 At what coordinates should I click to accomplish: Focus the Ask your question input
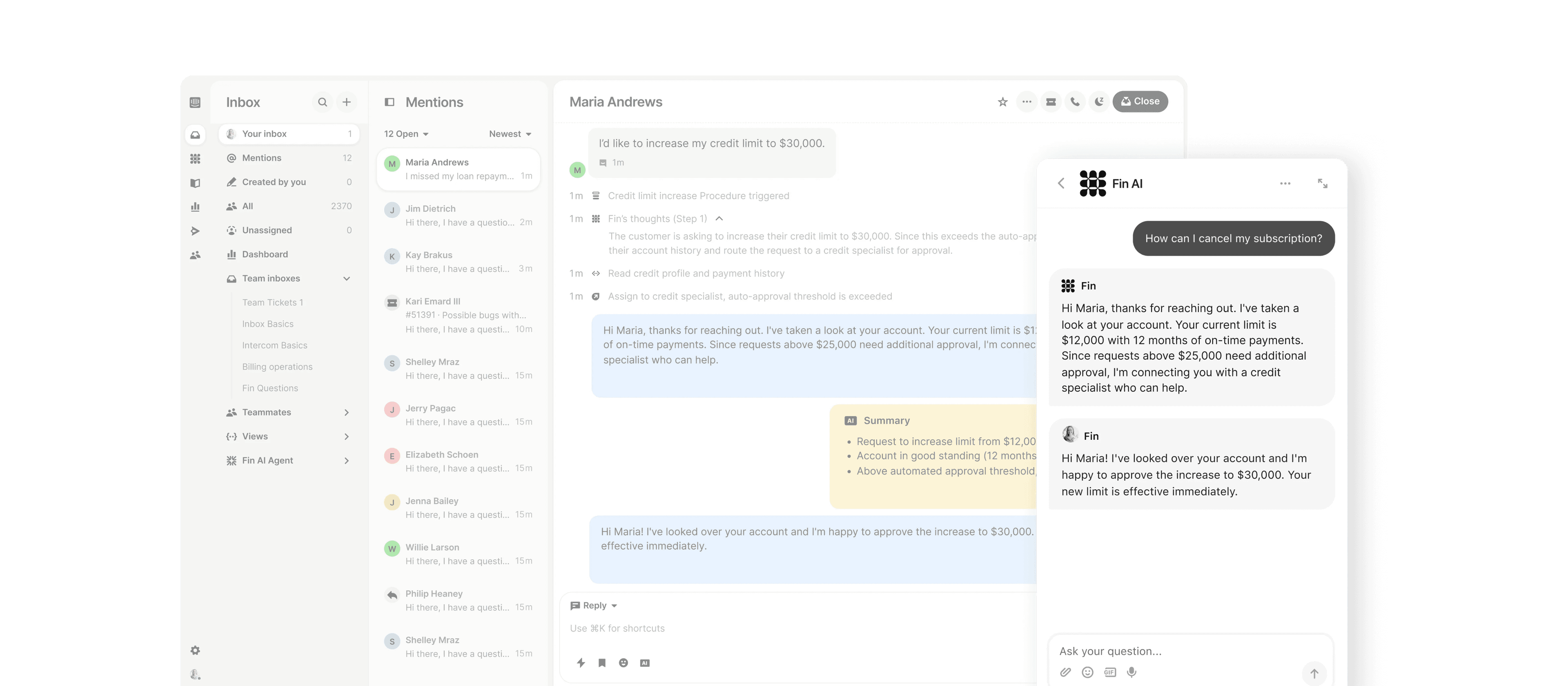(1190, 651)
